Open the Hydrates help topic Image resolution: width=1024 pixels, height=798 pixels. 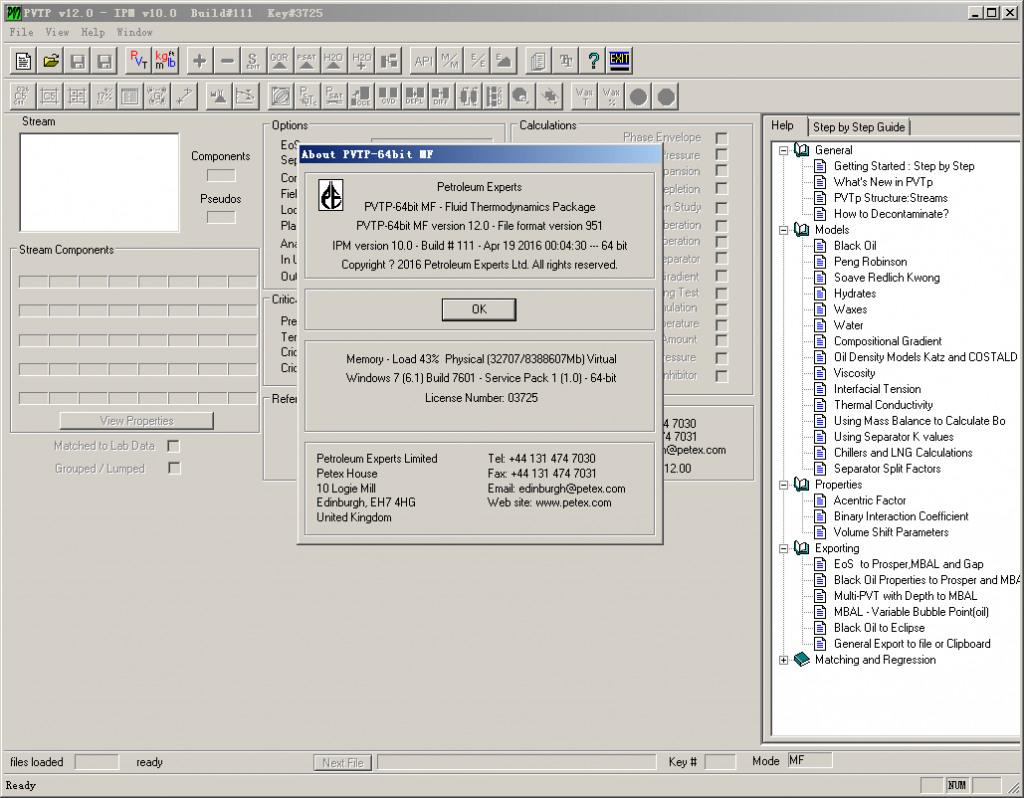855,293
